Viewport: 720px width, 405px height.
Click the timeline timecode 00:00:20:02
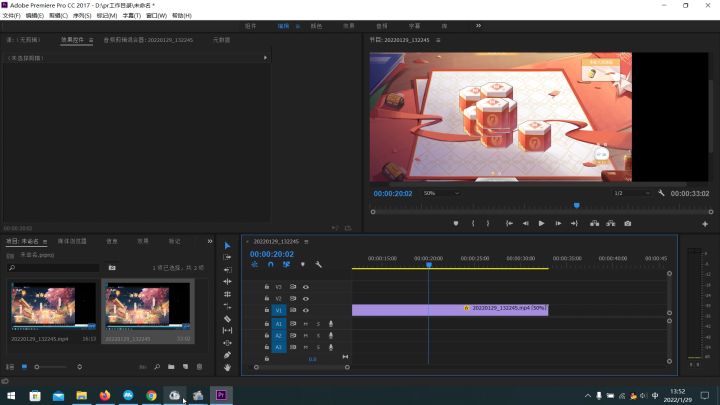pyautogui.click(x=272, y=254)
